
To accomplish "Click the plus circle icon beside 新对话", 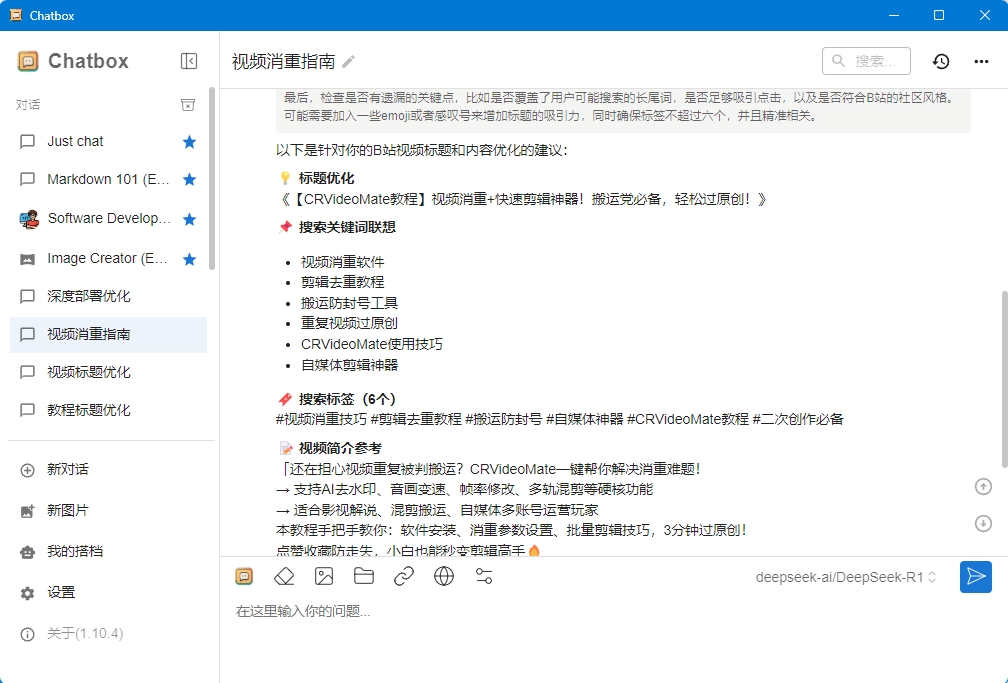I will 28,470.
